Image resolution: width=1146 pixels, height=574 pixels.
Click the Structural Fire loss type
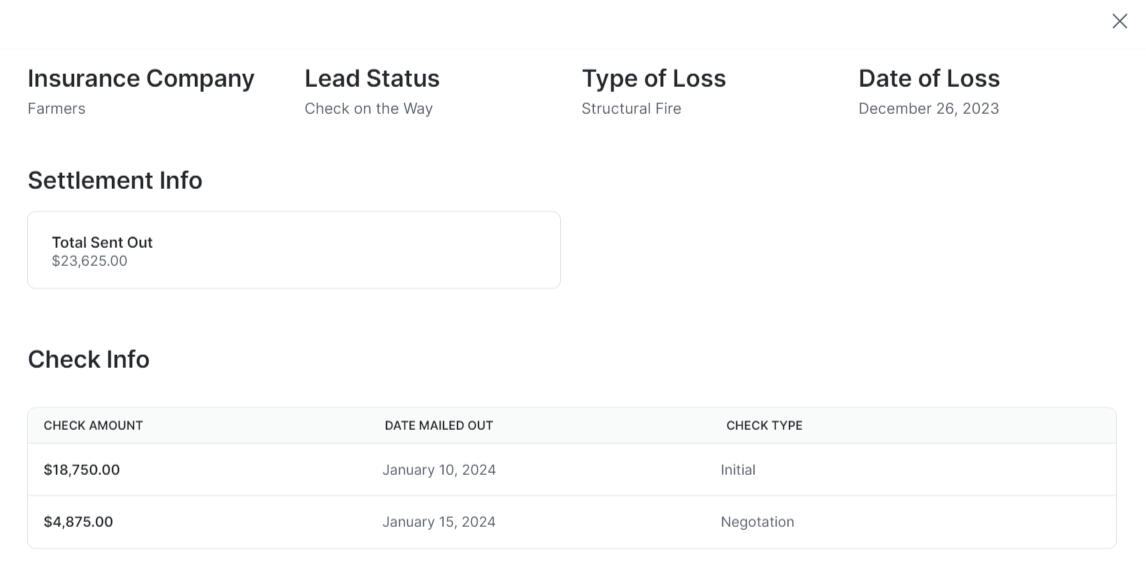[x=631, y=108]
